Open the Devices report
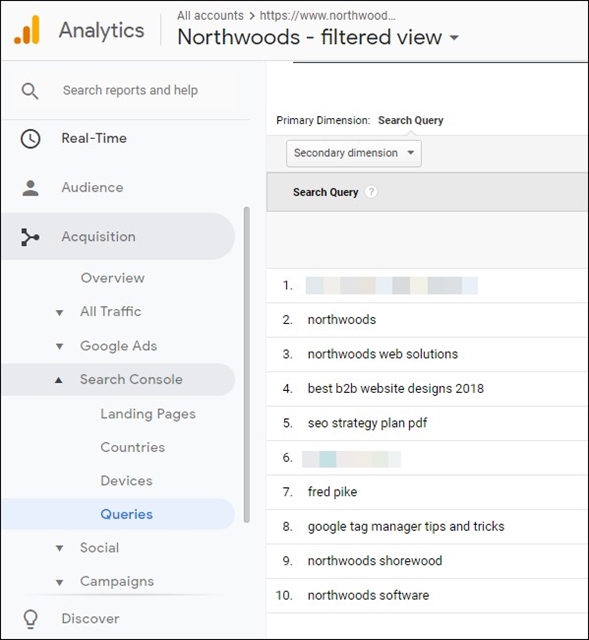 pos(126,481)
